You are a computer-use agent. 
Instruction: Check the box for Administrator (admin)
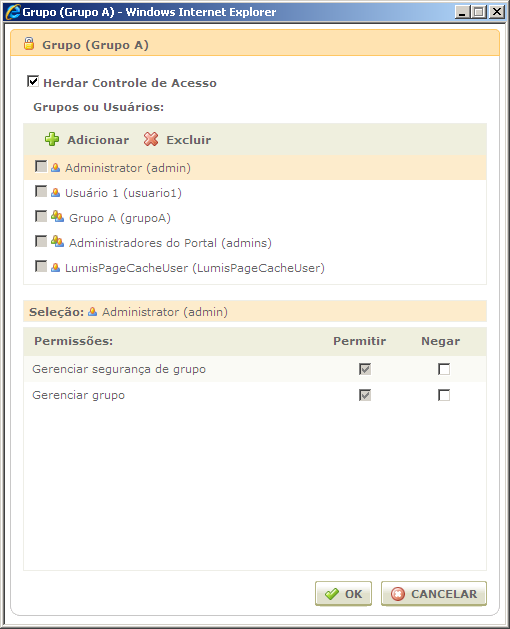(41, 166)
